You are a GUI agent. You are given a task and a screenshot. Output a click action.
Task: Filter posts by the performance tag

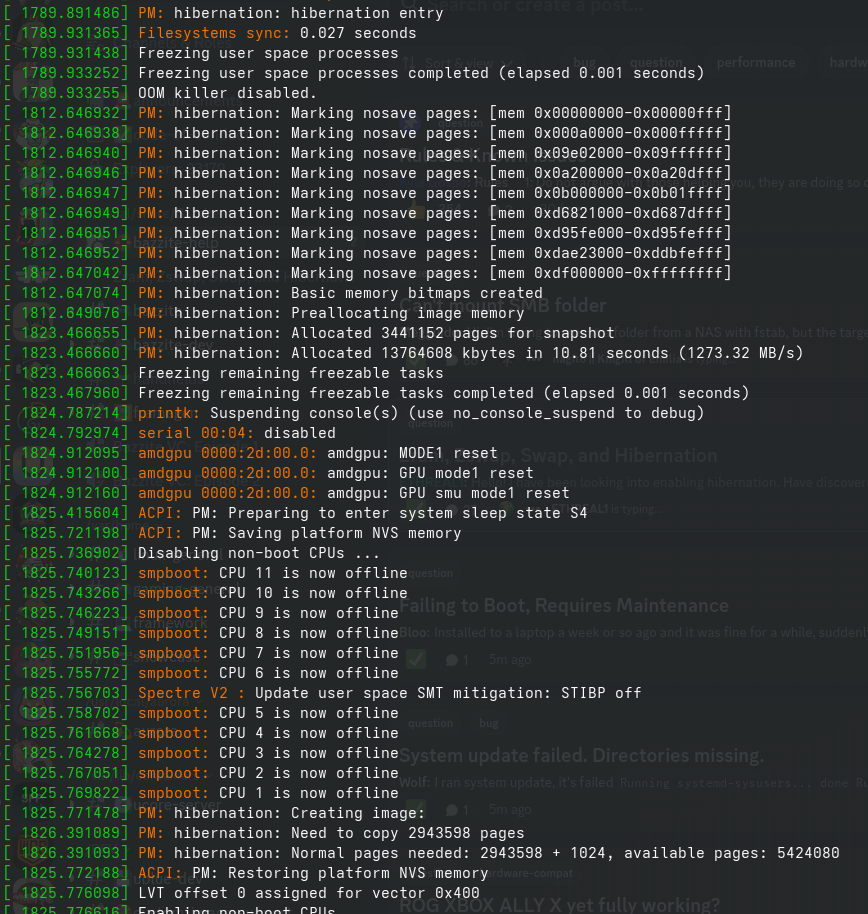[x=756, y=63]
